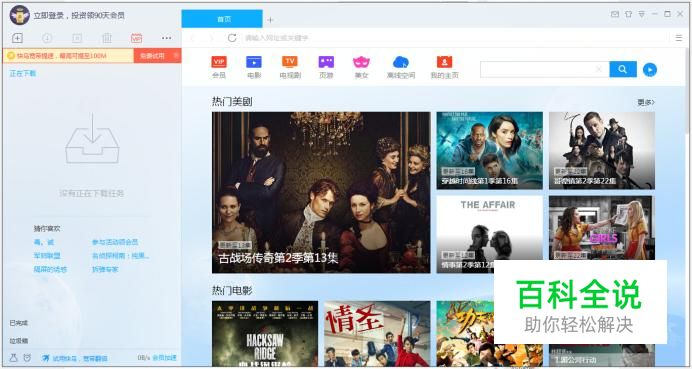Viewport: 692px width, 369px height.
Task: Open the 垃圾箱 recycle bin list
Action: pyautogui.click(x=19, y=341)
